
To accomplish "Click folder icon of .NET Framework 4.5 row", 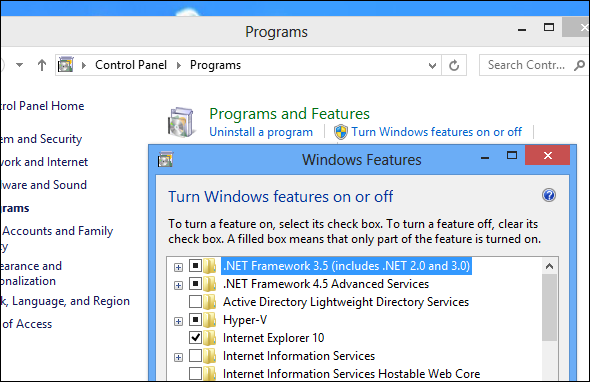I will click(210, 284).
